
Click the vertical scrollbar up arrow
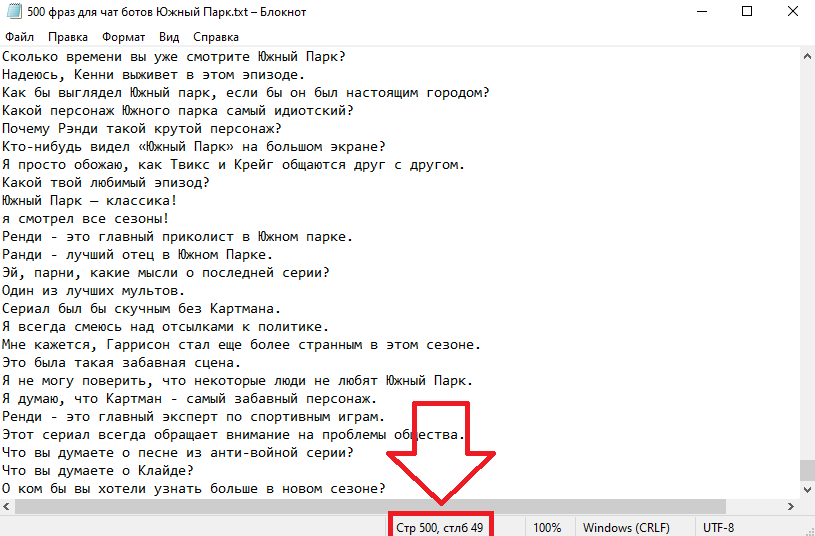pyautogui.click(x=807, y=56)
